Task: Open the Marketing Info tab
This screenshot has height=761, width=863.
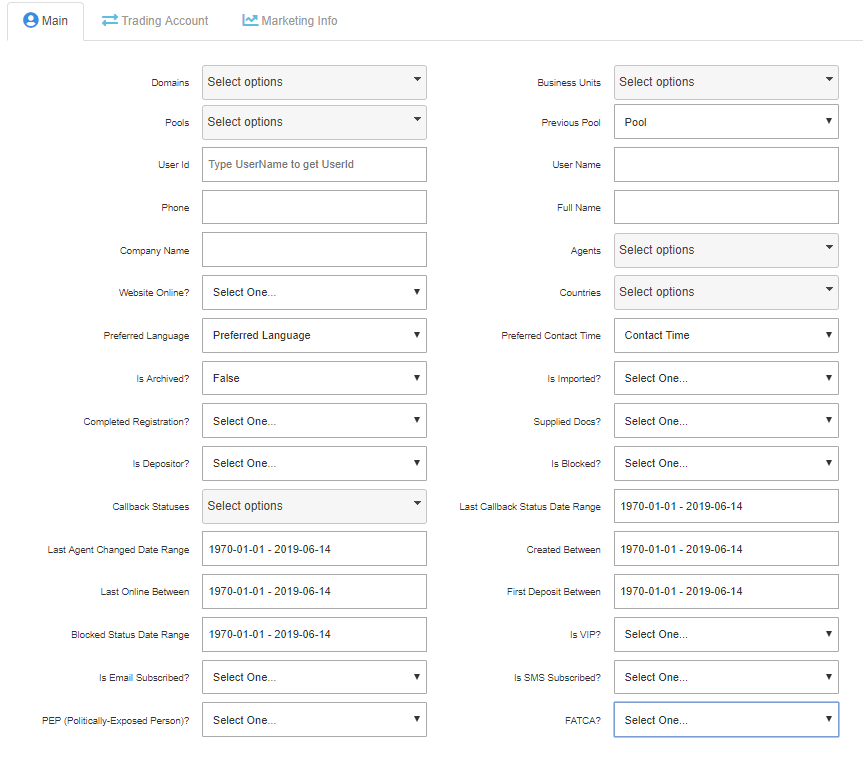Action: click(x=299, y=20)
